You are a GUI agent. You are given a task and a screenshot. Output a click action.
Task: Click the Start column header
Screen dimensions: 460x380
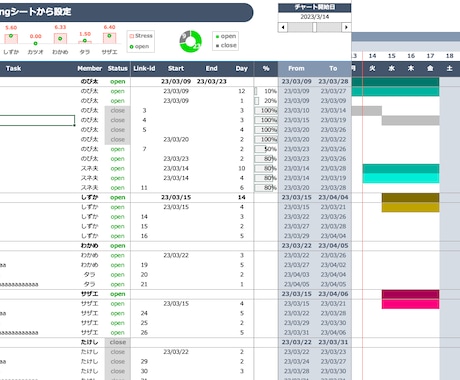click(176, 68)
